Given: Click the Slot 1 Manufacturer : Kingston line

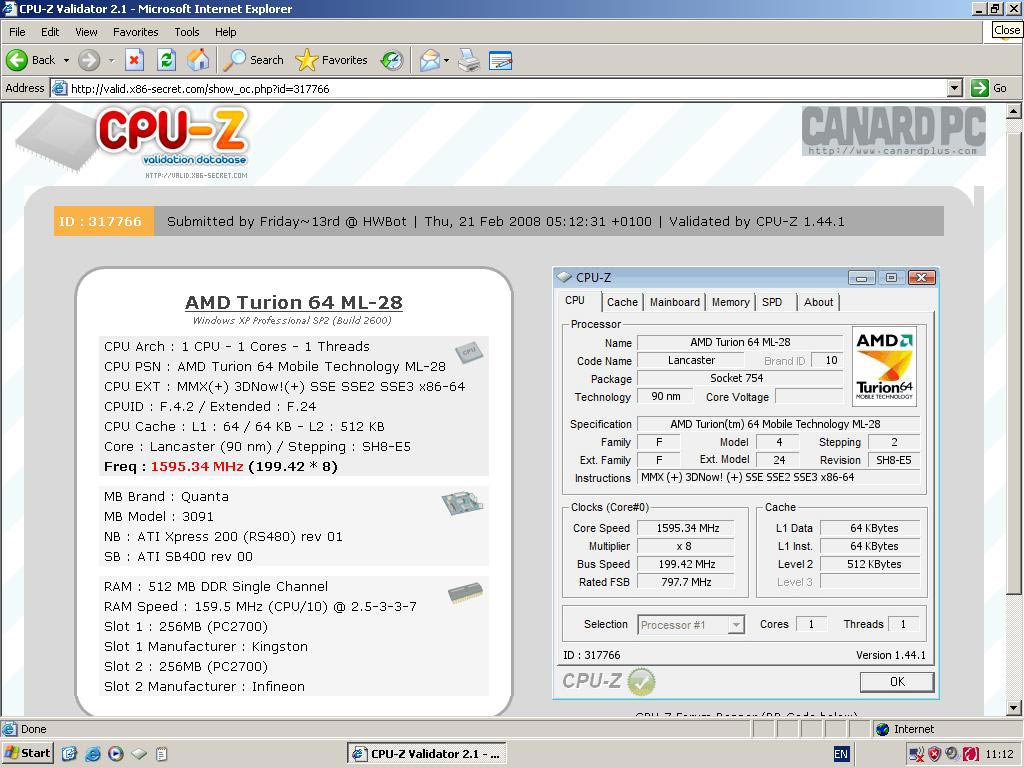Looking at the screenshot, I should click(206, 647).
